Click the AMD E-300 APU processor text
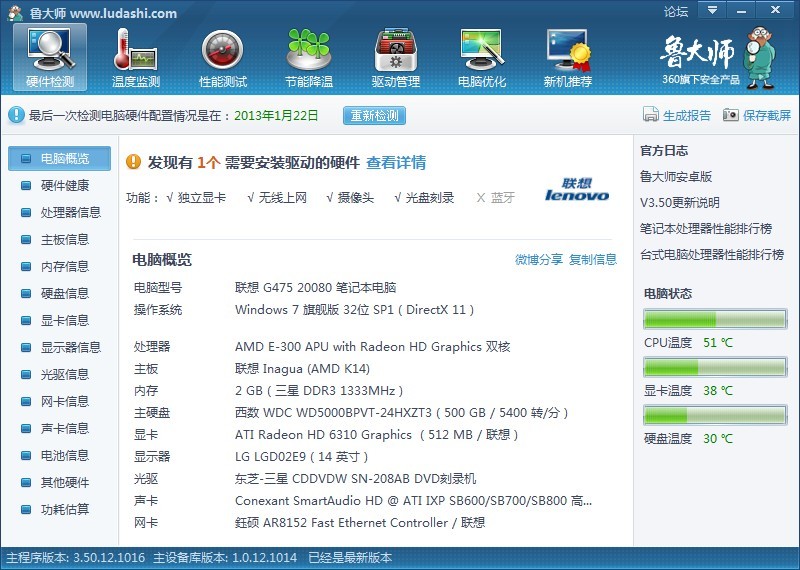800x570 pixels. [372, 347]
